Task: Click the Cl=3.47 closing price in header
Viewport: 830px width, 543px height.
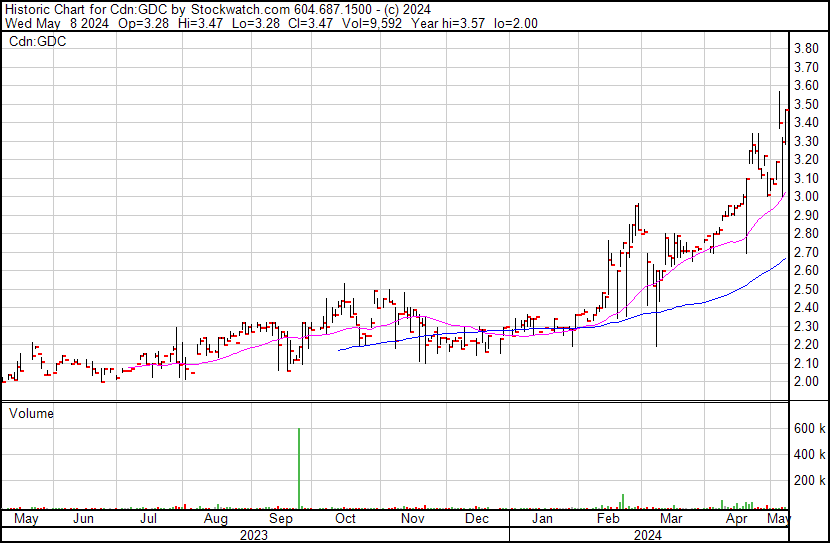Action: click(x=311, y=24)
